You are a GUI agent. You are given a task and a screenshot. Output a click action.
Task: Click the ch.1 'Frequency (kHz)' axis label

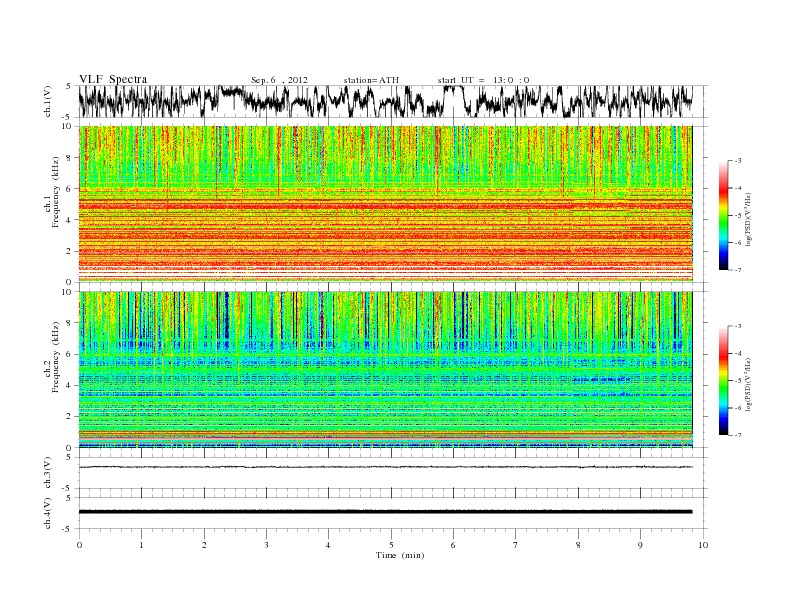(56, 192)
